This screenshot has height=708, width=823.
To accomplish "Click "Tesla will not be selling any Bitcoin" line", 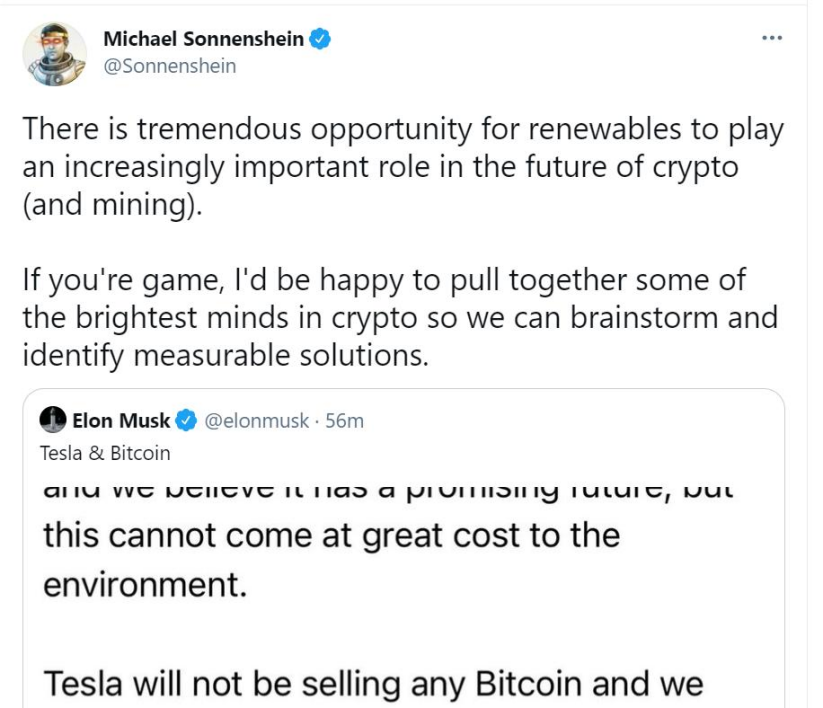I will (372, 684).
